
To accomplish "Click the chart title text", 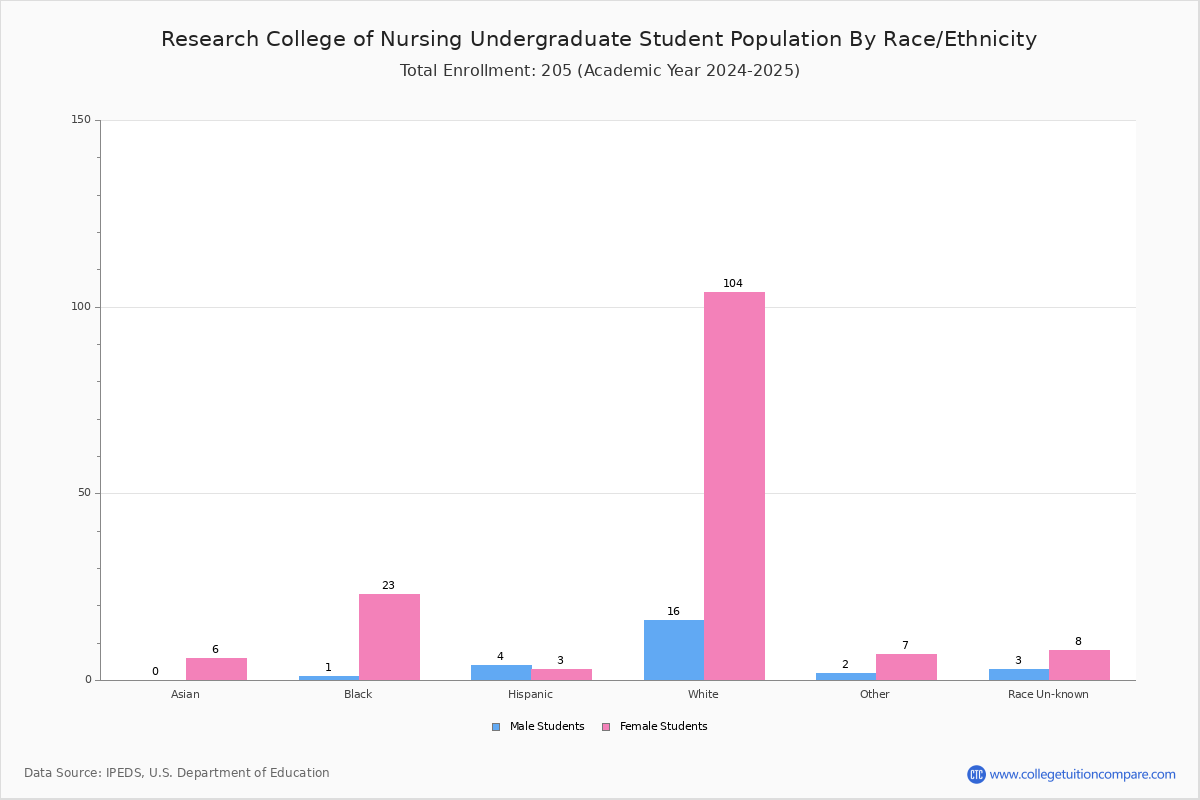I will pyautogui.click(x=599, y=39).
